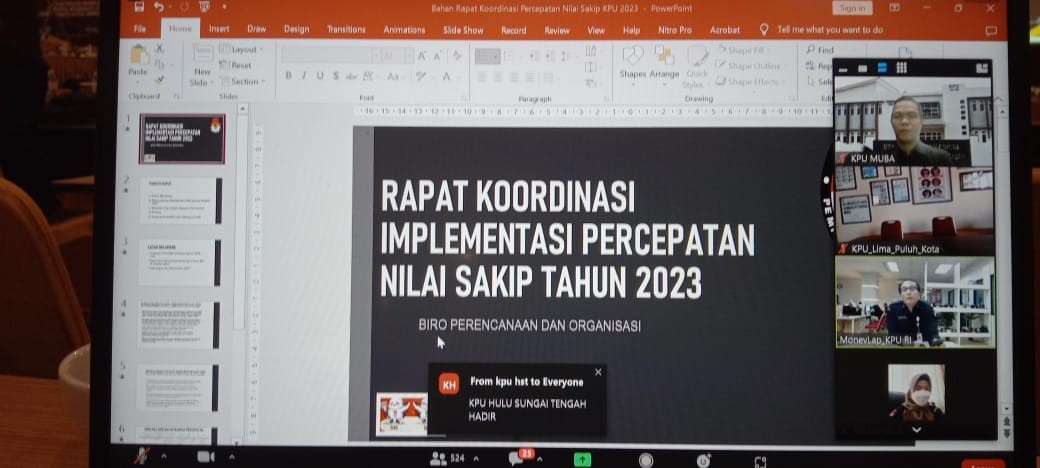The image size is (1040, 468).
Task: Toggle the Zoom video camera
Action: coord(206,456)
